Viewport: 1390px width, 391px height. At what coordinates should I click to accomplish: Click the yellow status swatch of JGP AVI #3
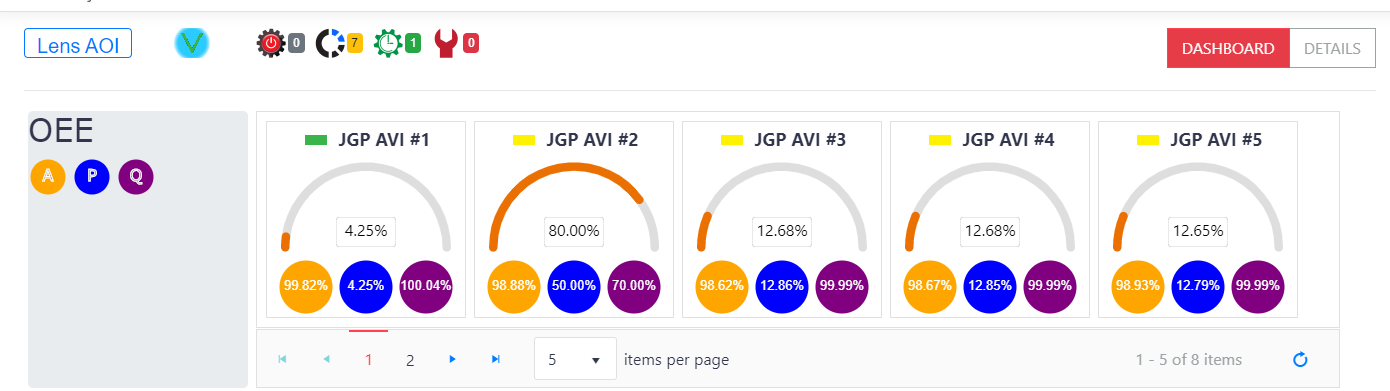click(x=733, y=141)
